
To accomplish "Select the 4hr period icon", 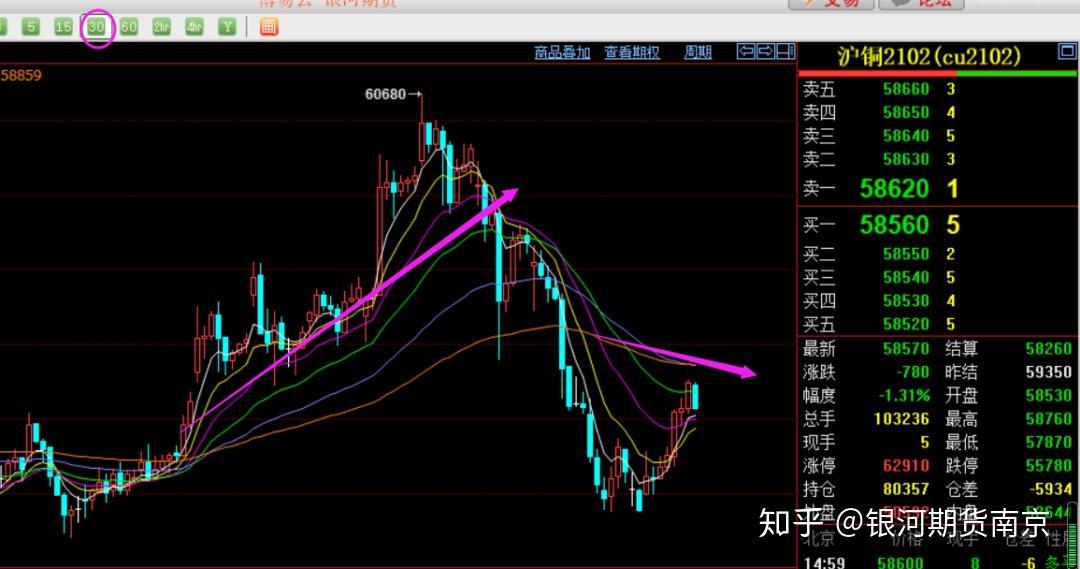I will (195, 27).
